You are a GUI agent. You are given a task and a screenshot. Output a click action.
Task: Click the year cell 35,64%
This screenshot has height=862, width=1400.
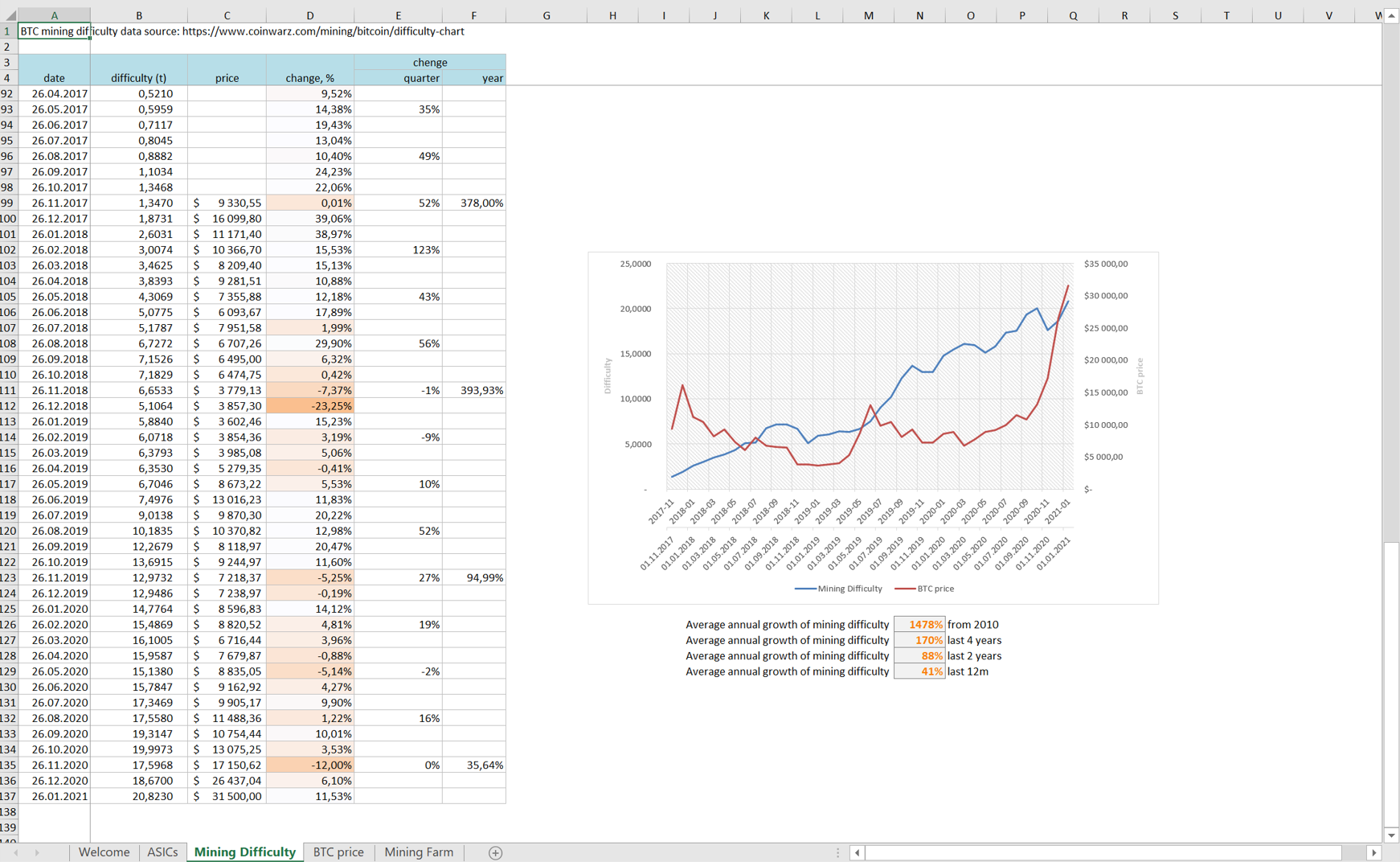click(474, 766)
